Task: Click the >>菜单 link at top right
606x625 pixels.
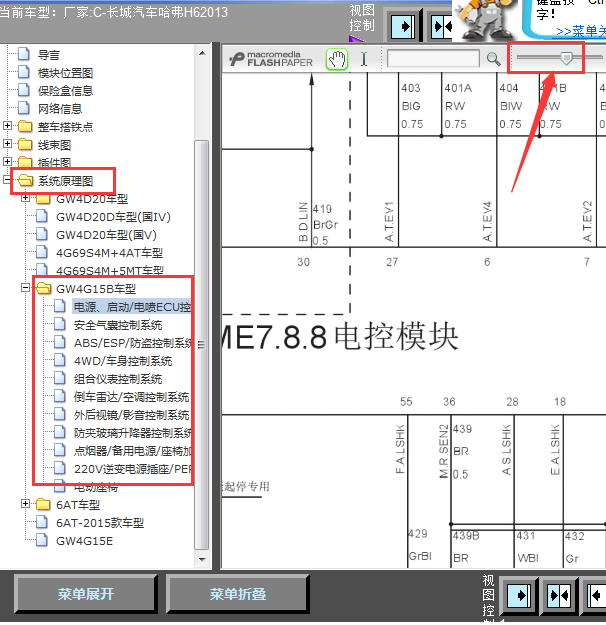Action: point(580,31)
